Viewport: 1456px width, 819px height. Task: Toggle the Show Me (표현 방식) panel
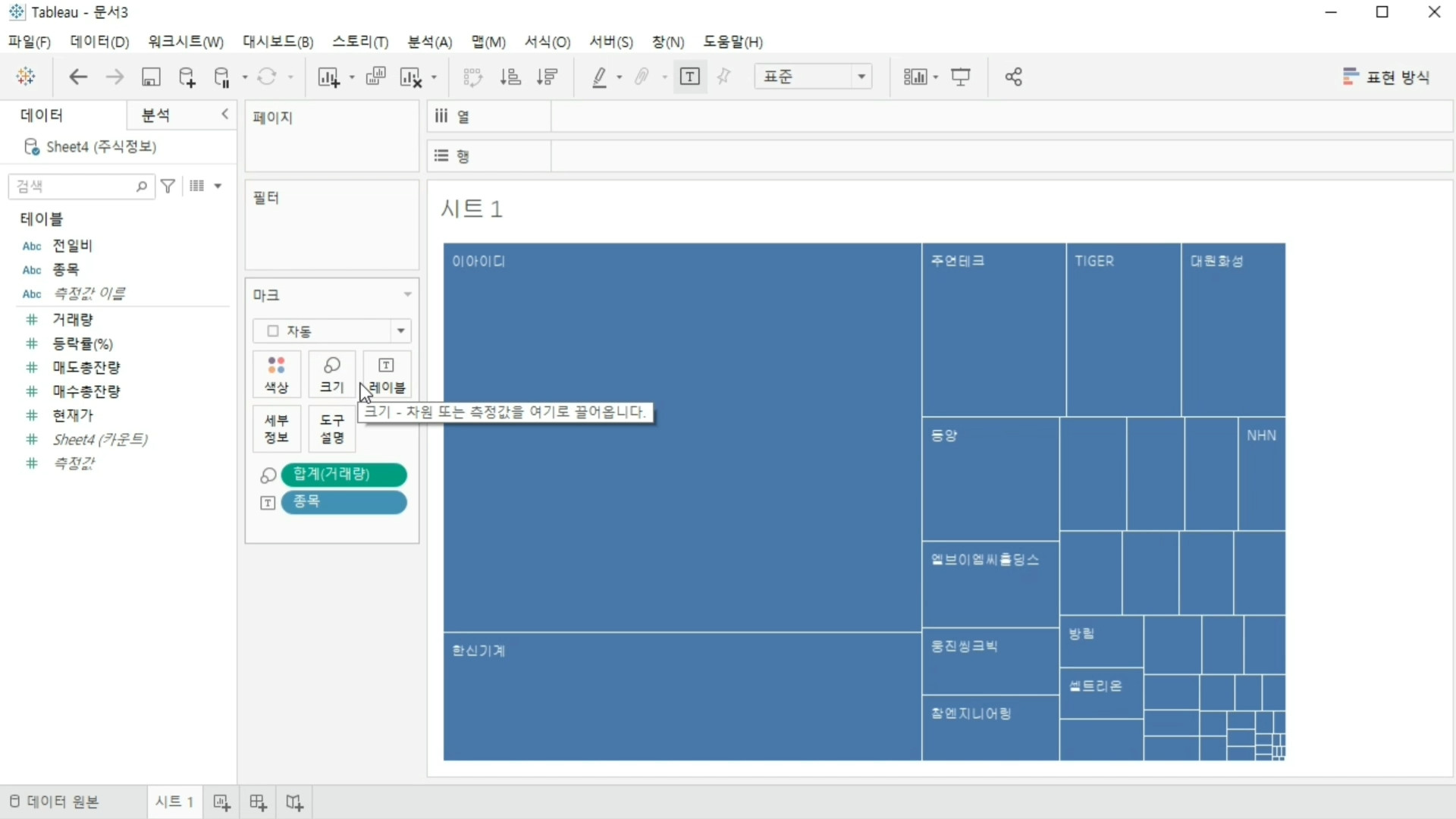1386,77
